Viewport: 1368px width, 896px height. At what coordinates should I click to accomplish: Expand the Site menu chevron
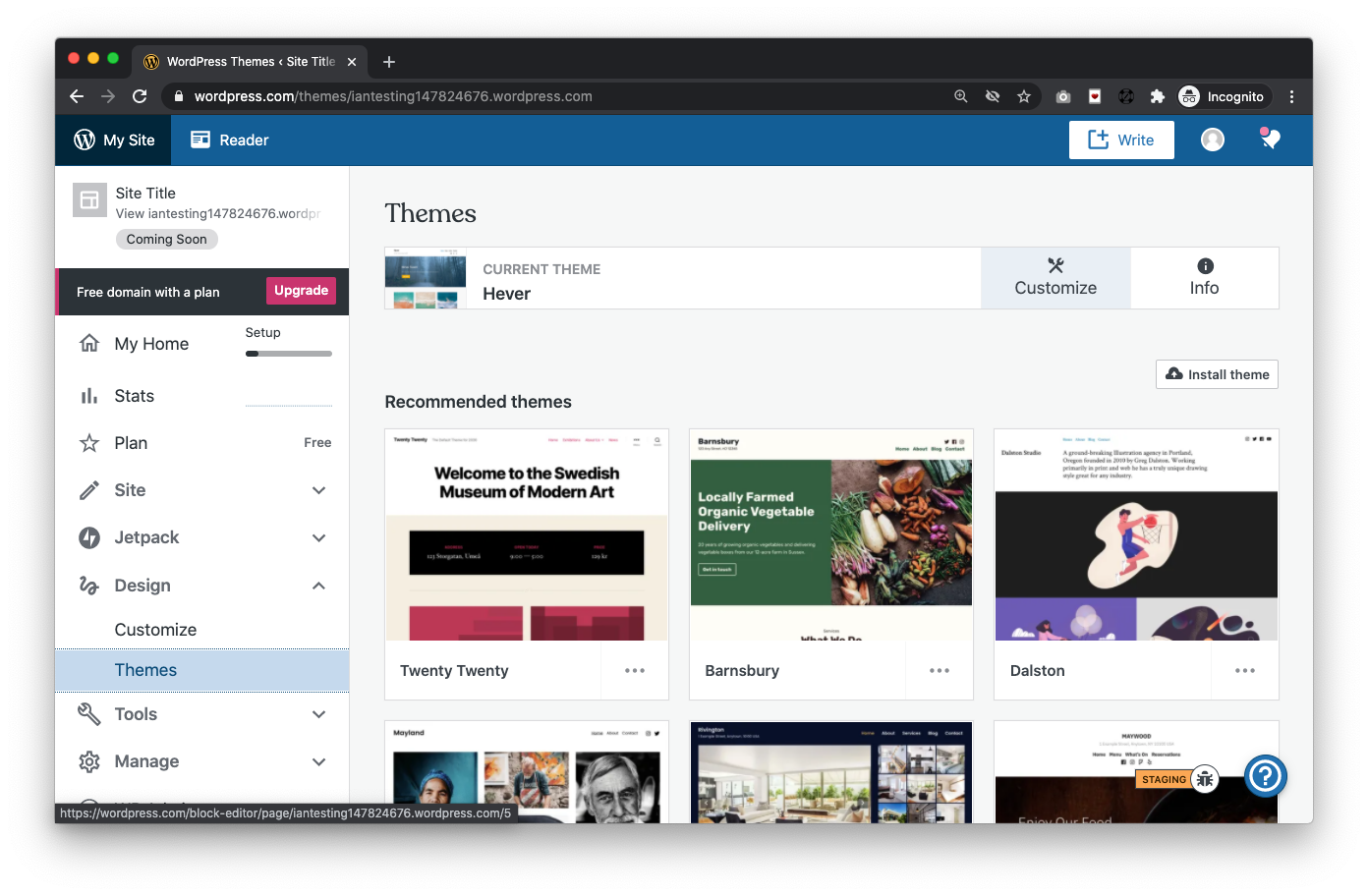tap(318, 490)
